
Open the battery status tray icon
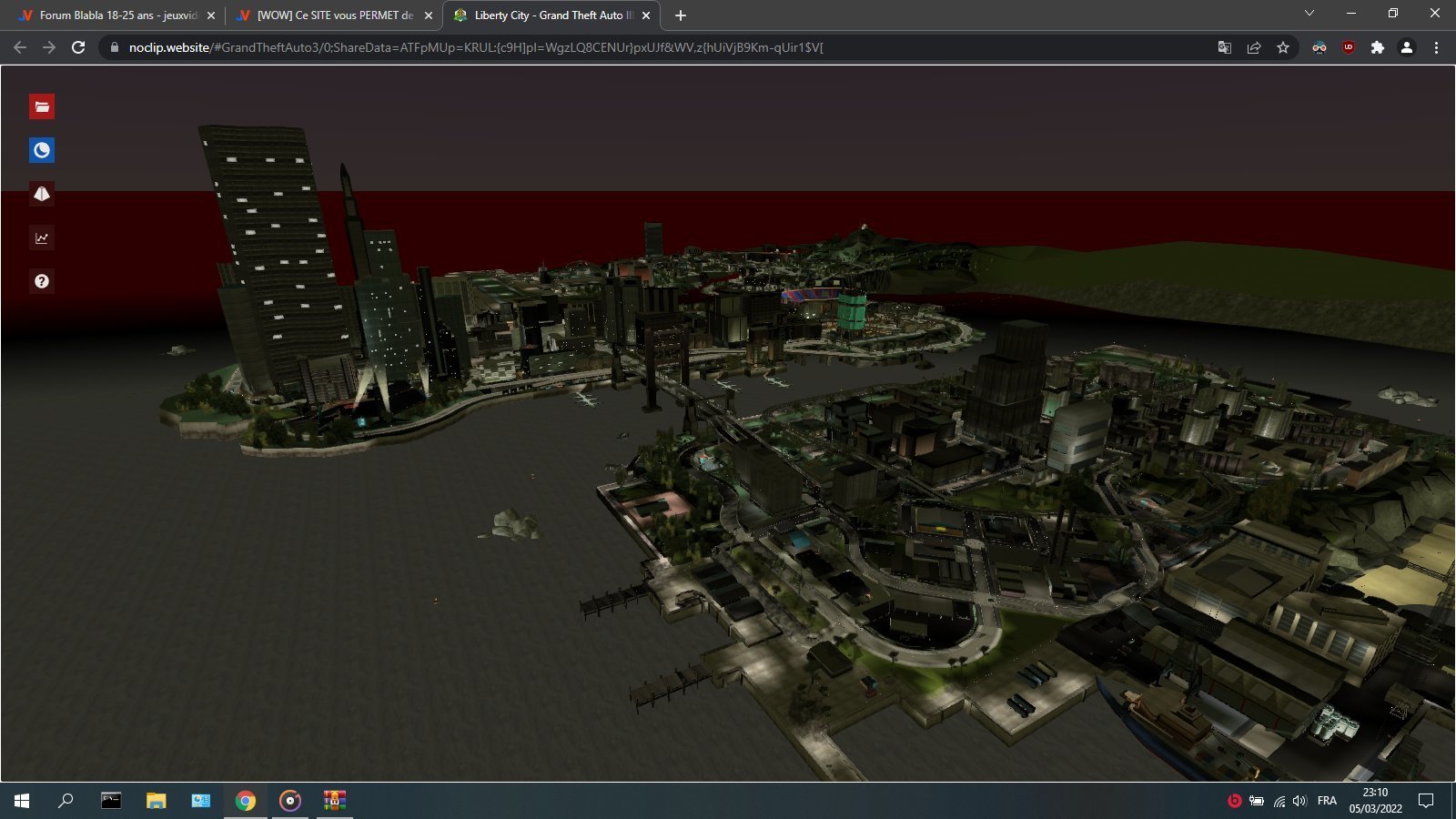[x=1257, y=801]
